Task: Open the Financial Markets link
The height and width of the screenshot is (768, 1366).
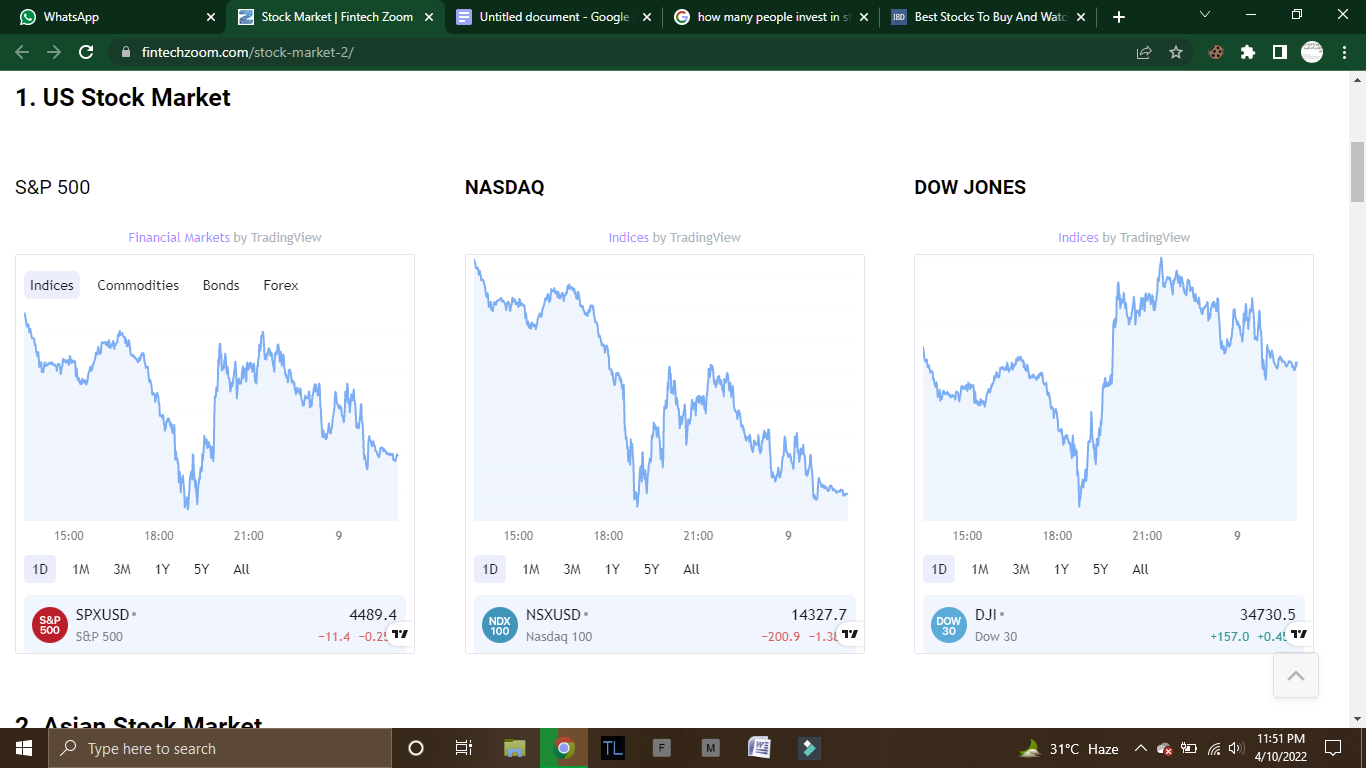Action: pos(179,237)
